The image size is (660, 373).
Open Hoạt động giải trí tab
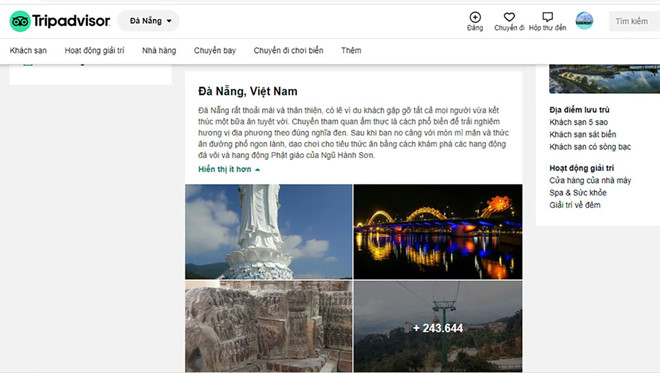click(94, 51)
